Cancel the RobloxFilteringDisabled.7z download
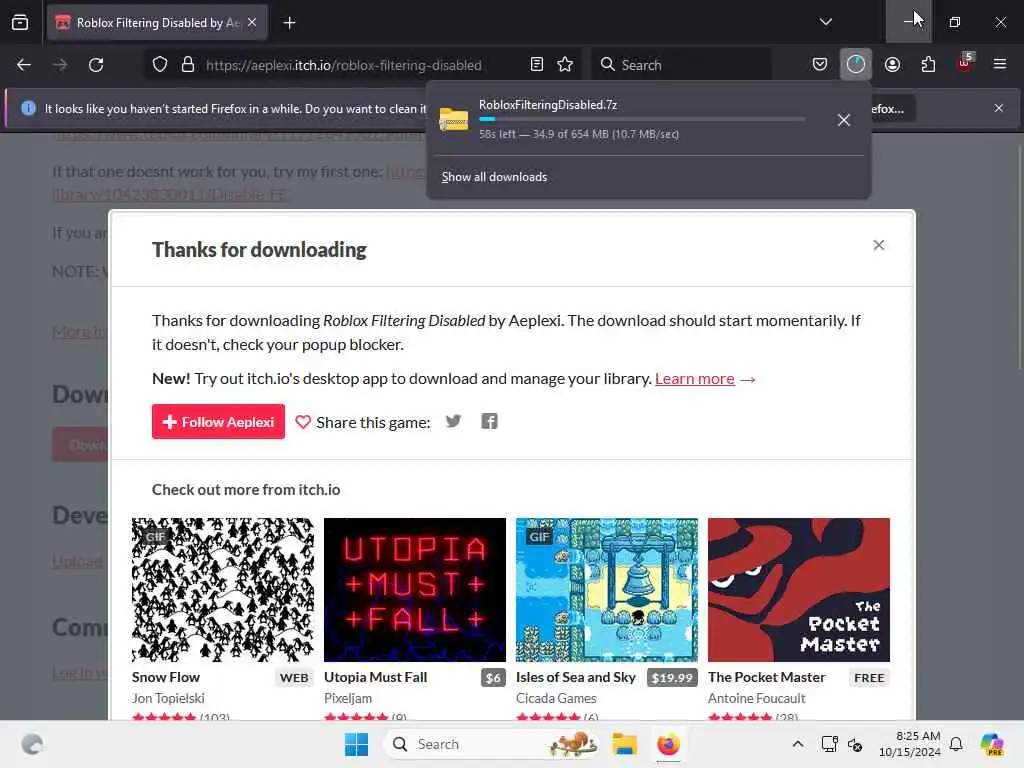 pos(844,120)
